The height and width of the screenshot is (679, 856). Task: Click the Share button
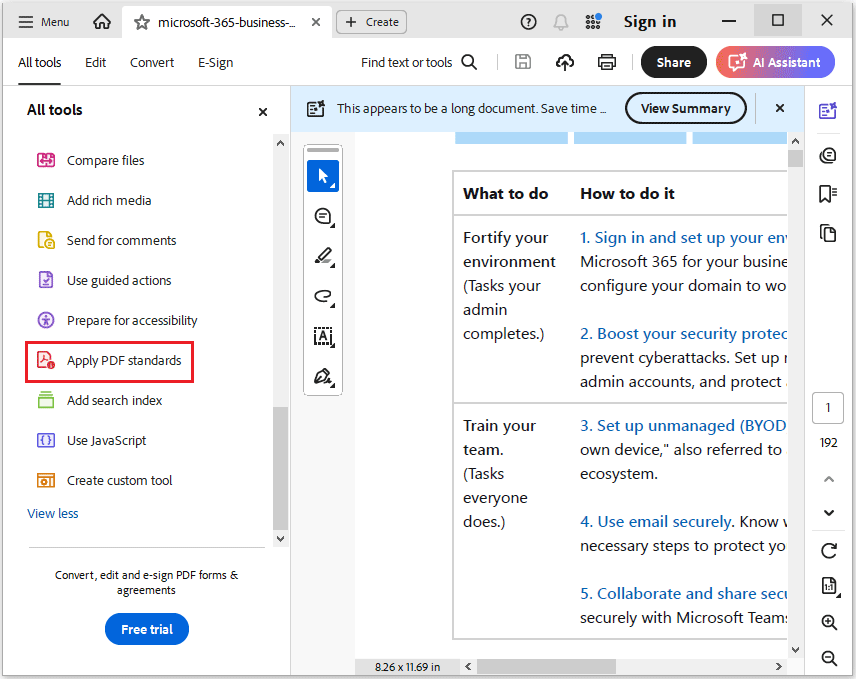[674, 62]
